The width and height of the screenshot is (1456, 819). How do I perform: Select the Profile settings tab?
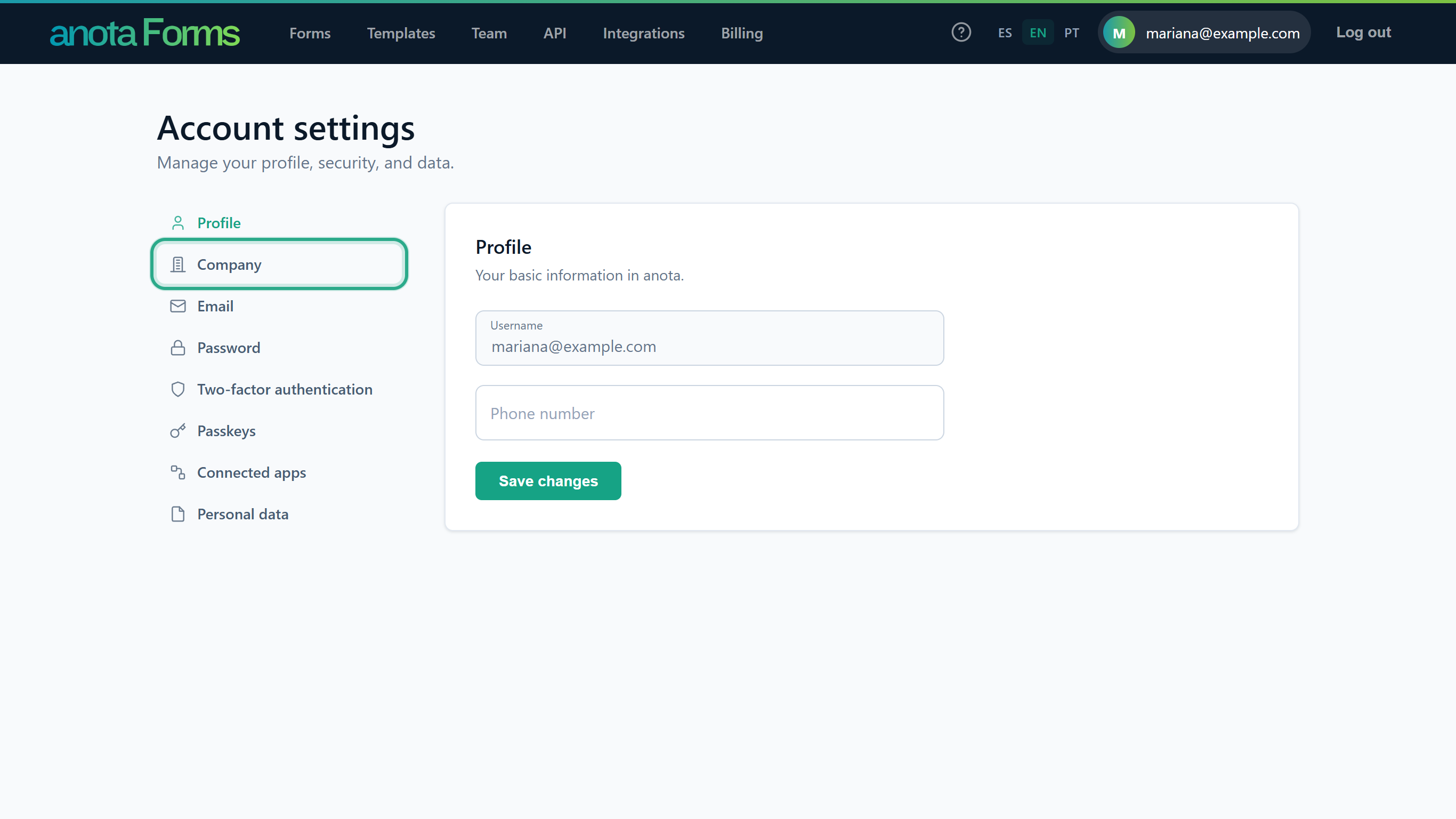point(279,223)
